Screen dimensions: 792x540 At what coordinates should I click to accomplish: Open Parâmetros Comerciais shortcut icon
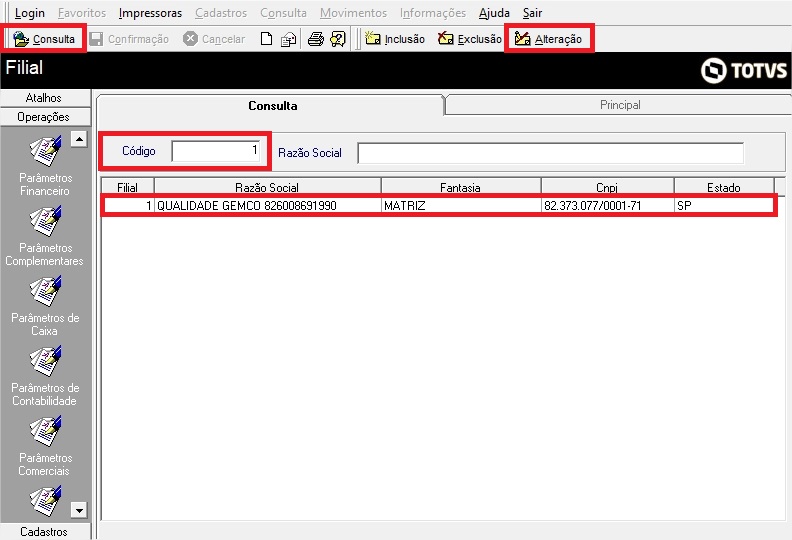(x=45, y=431)
